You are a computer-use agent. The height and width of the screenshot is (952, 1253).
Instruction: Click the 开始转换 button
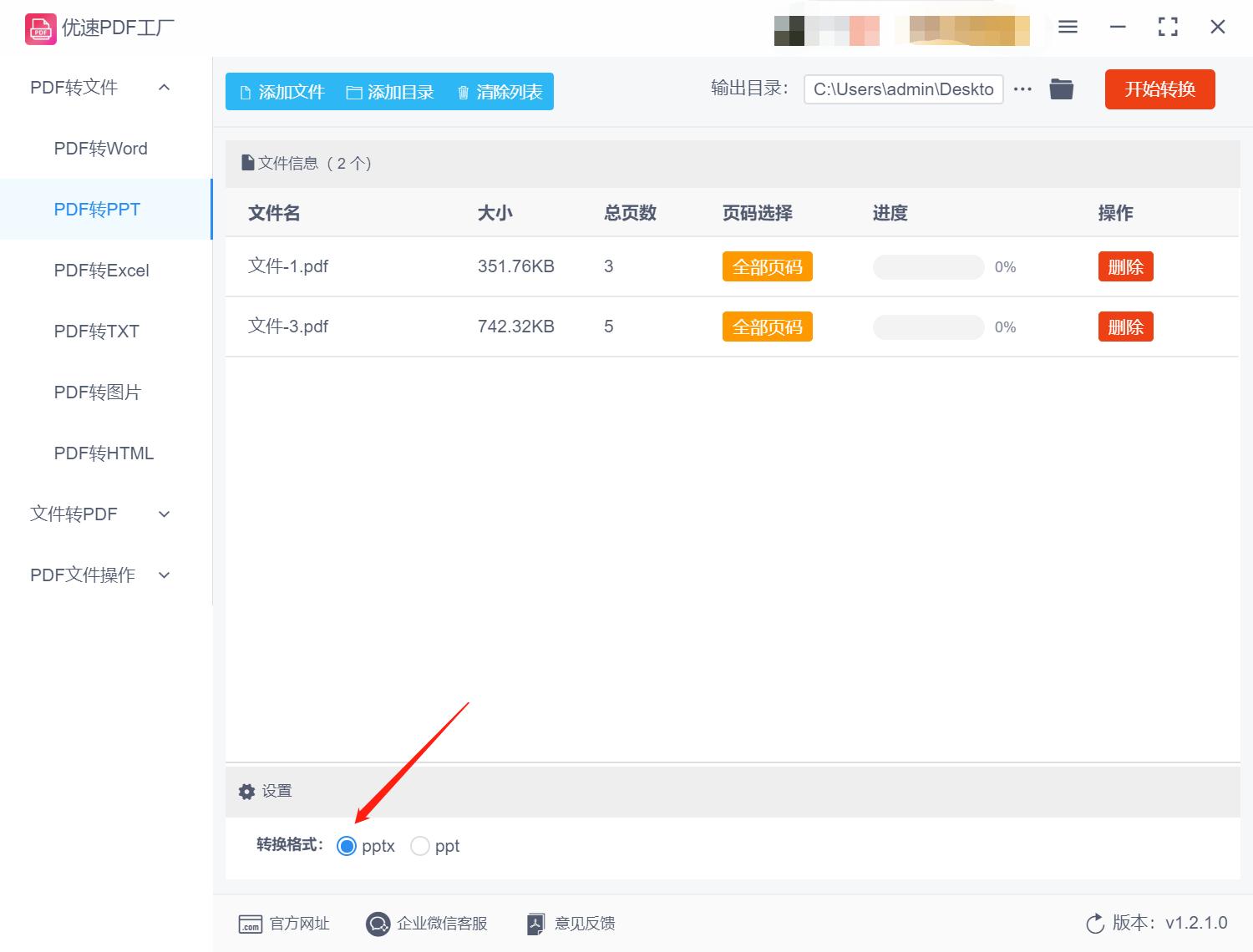coord(1159,89)
